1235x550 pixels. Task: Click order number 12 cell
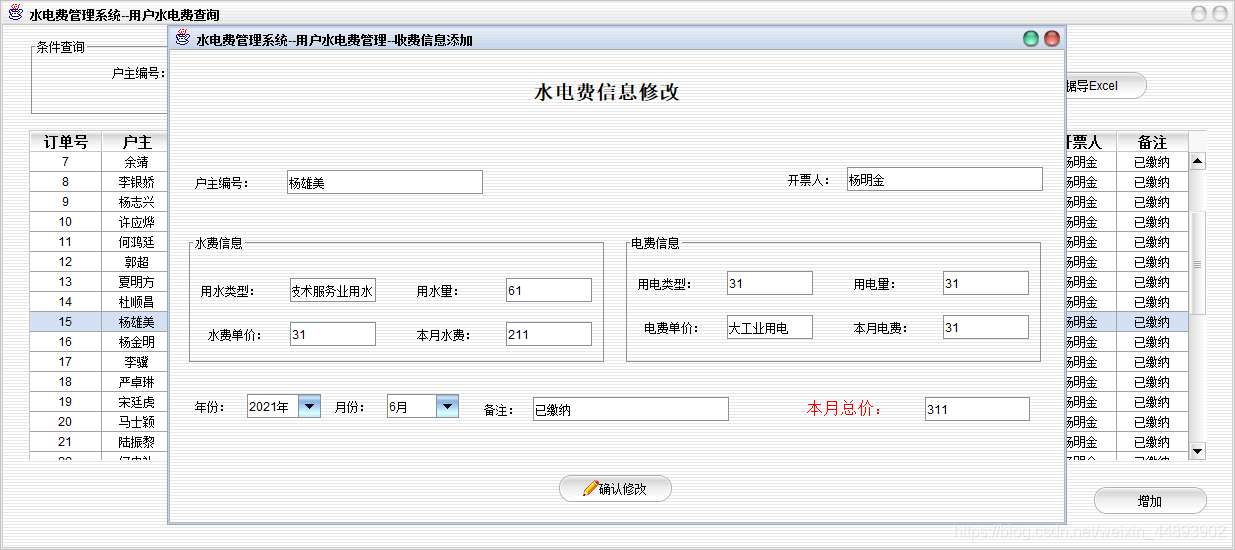[x=66, y=262]
